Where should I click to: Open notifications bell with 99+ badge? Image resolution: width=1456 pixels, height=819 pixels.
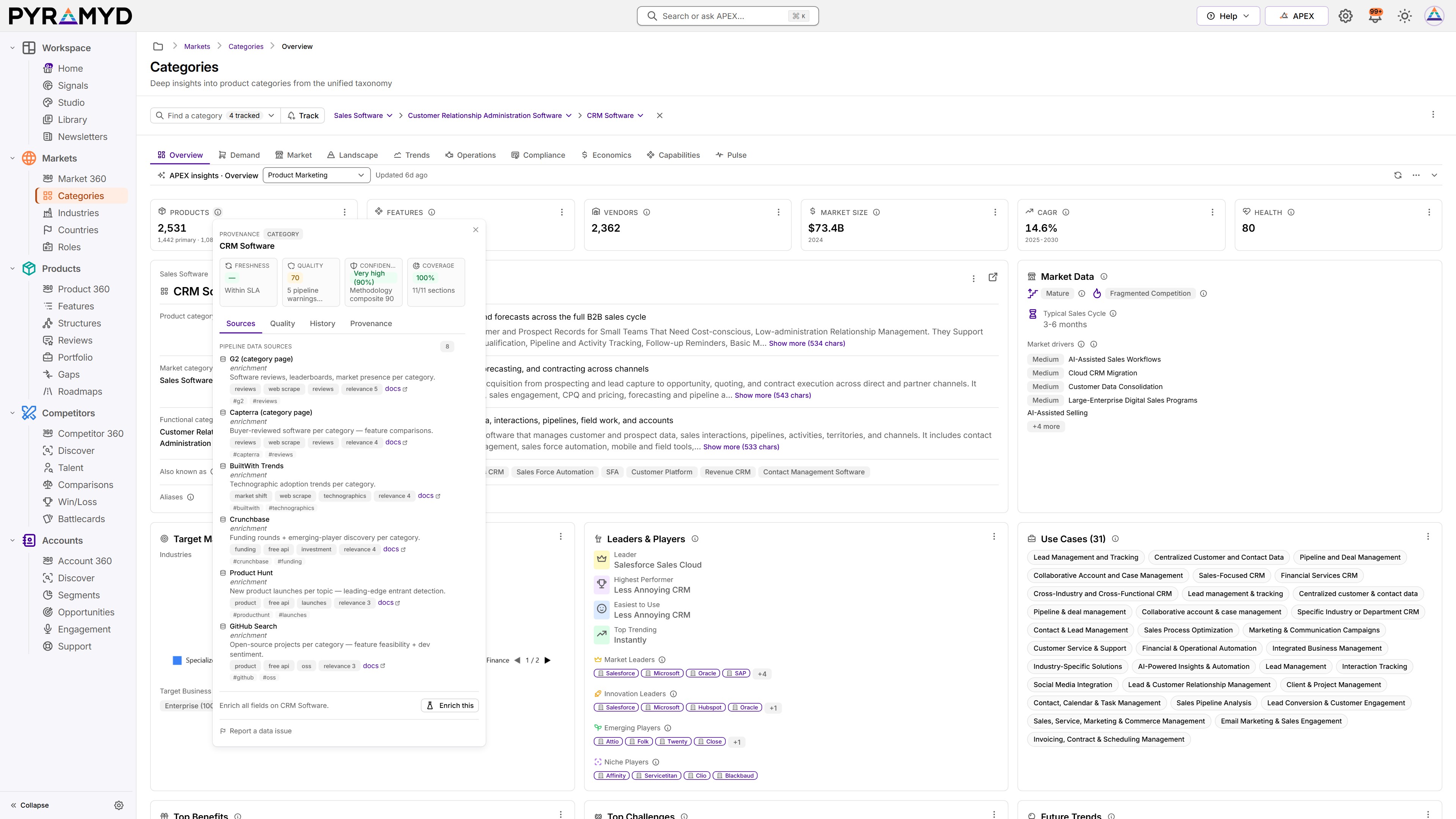1375,16
